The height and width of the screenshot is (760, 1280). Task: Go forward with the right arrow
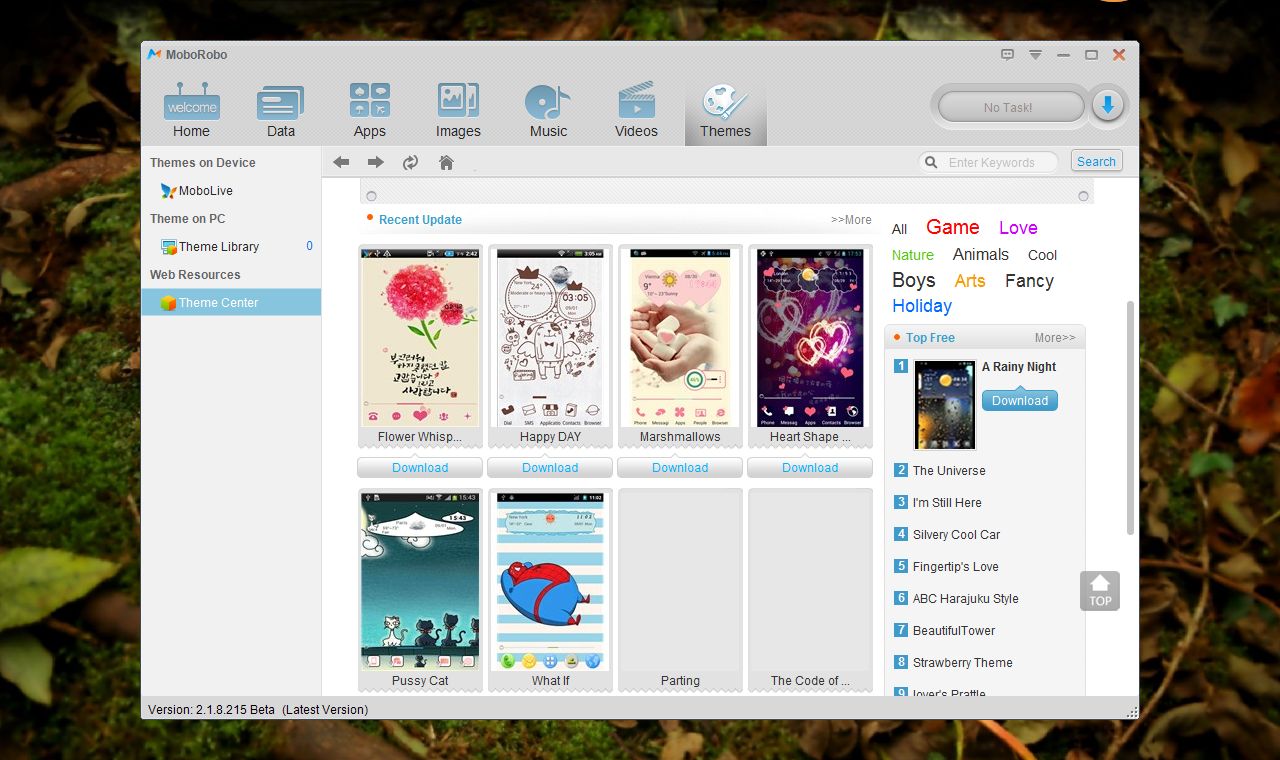coord(376,162)
